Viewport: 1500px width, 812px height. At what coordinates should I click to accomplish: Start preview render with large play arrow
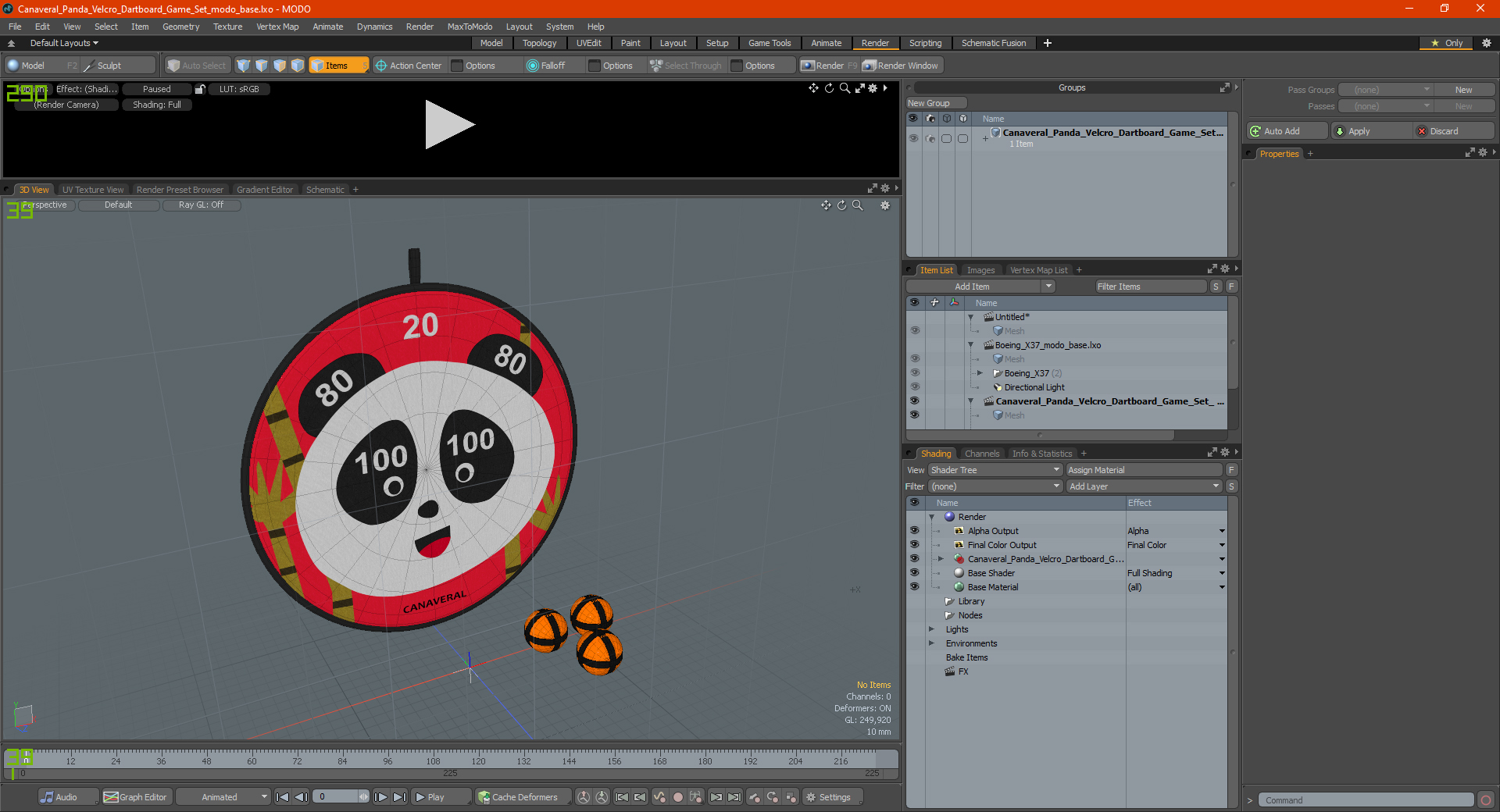(x=449, y=125)
